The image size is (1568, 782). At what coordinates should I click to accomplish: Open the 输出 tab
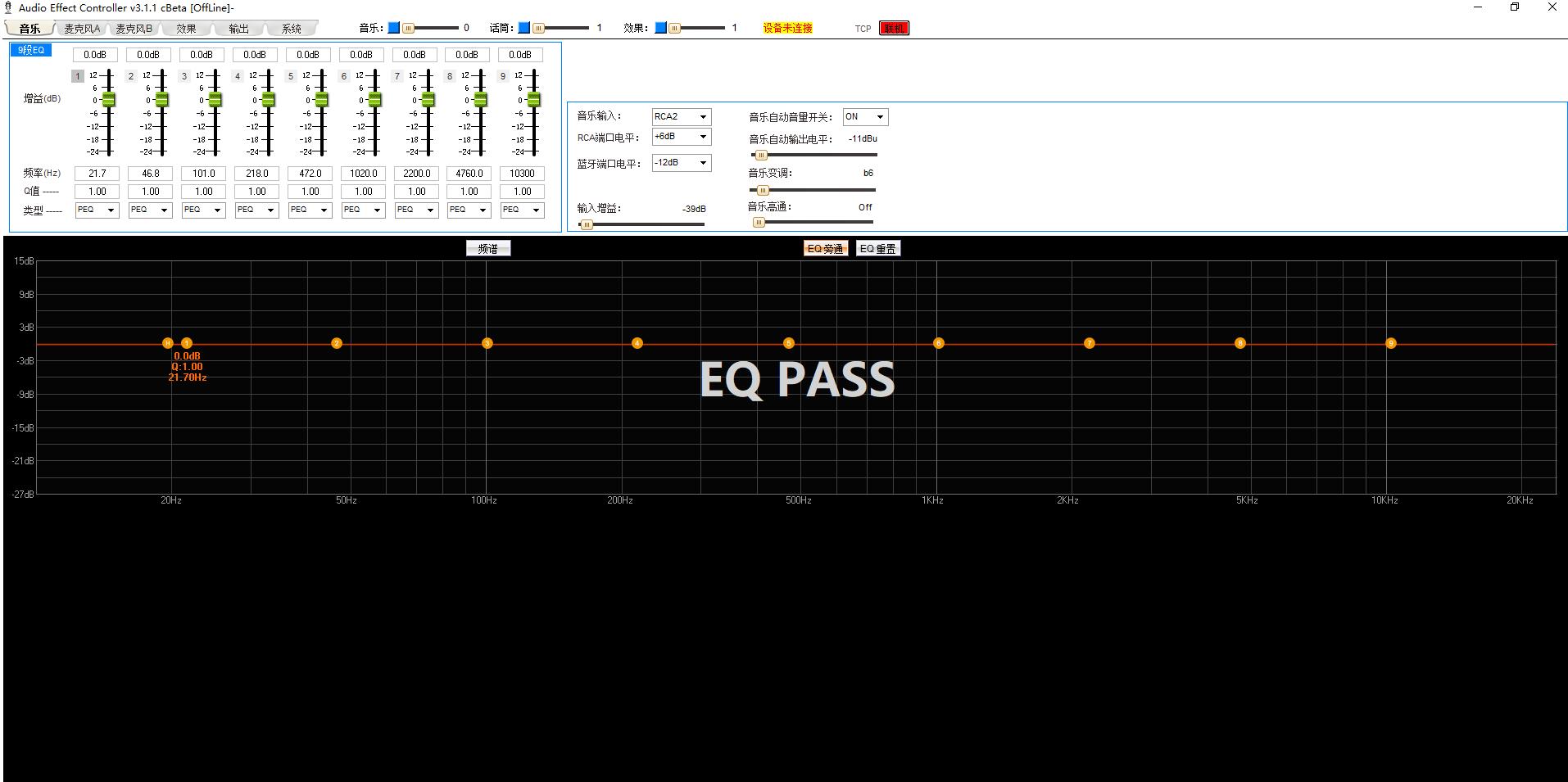pyautogui.click(x=238, y=29)
